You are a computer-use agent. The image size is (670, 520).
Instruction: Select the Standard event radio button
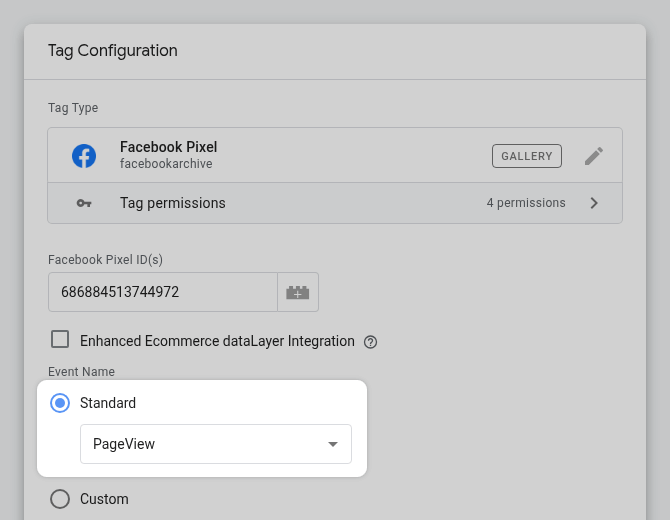click(x=60, y=403)
